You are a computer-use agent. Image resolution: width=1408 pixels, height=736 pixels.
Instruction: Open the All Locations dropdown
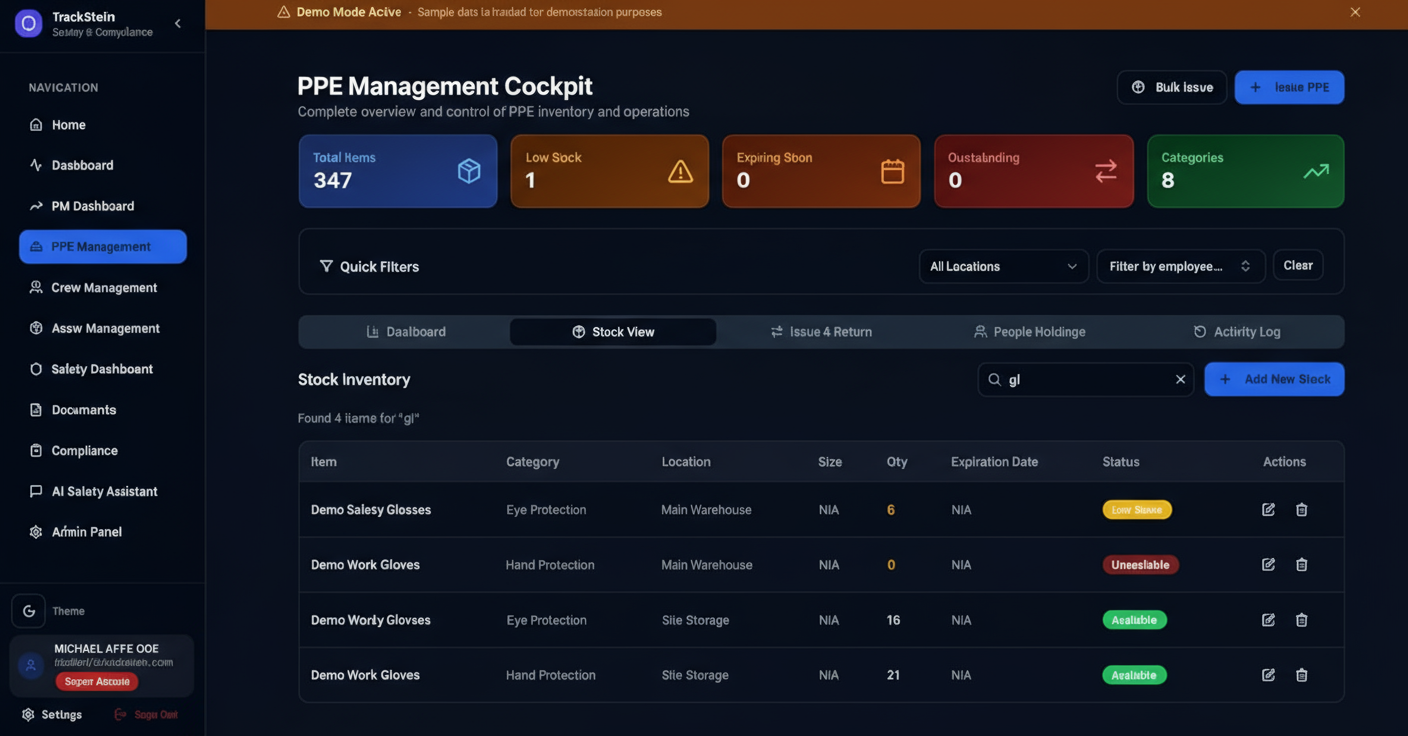[x=1003, y=267]
